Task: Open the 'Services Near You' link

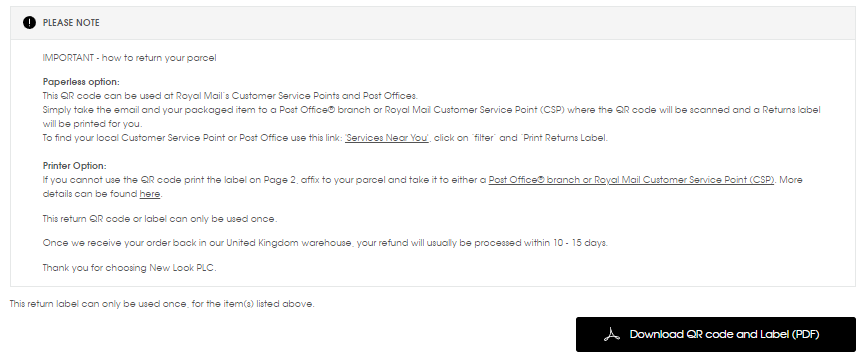Action: click(x=387, y=138)
